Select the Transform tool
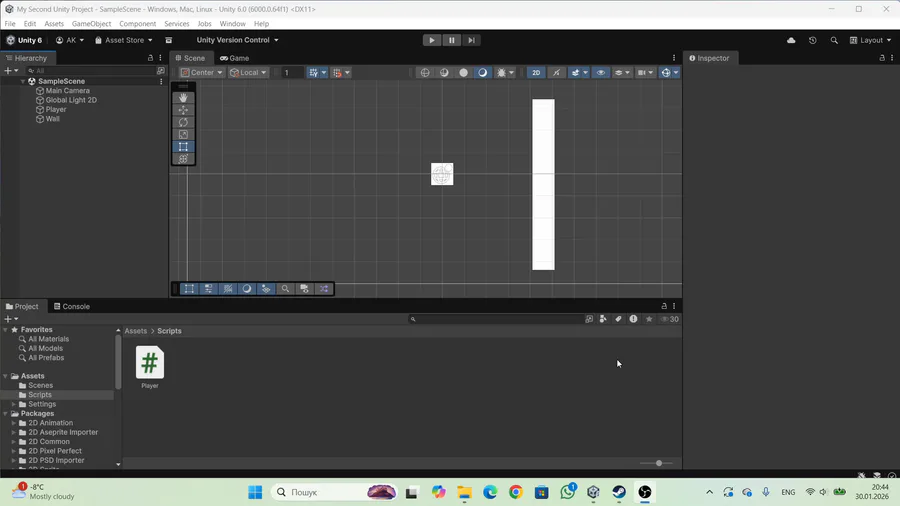The image size is (900, 506). pyautogui.click(x=183, y=159)
